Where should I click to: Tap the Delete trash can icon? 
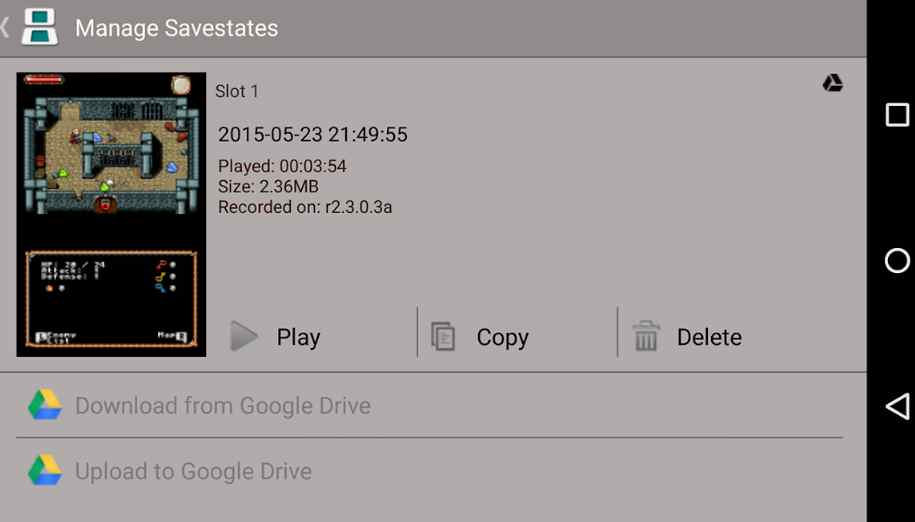point(646,336)
